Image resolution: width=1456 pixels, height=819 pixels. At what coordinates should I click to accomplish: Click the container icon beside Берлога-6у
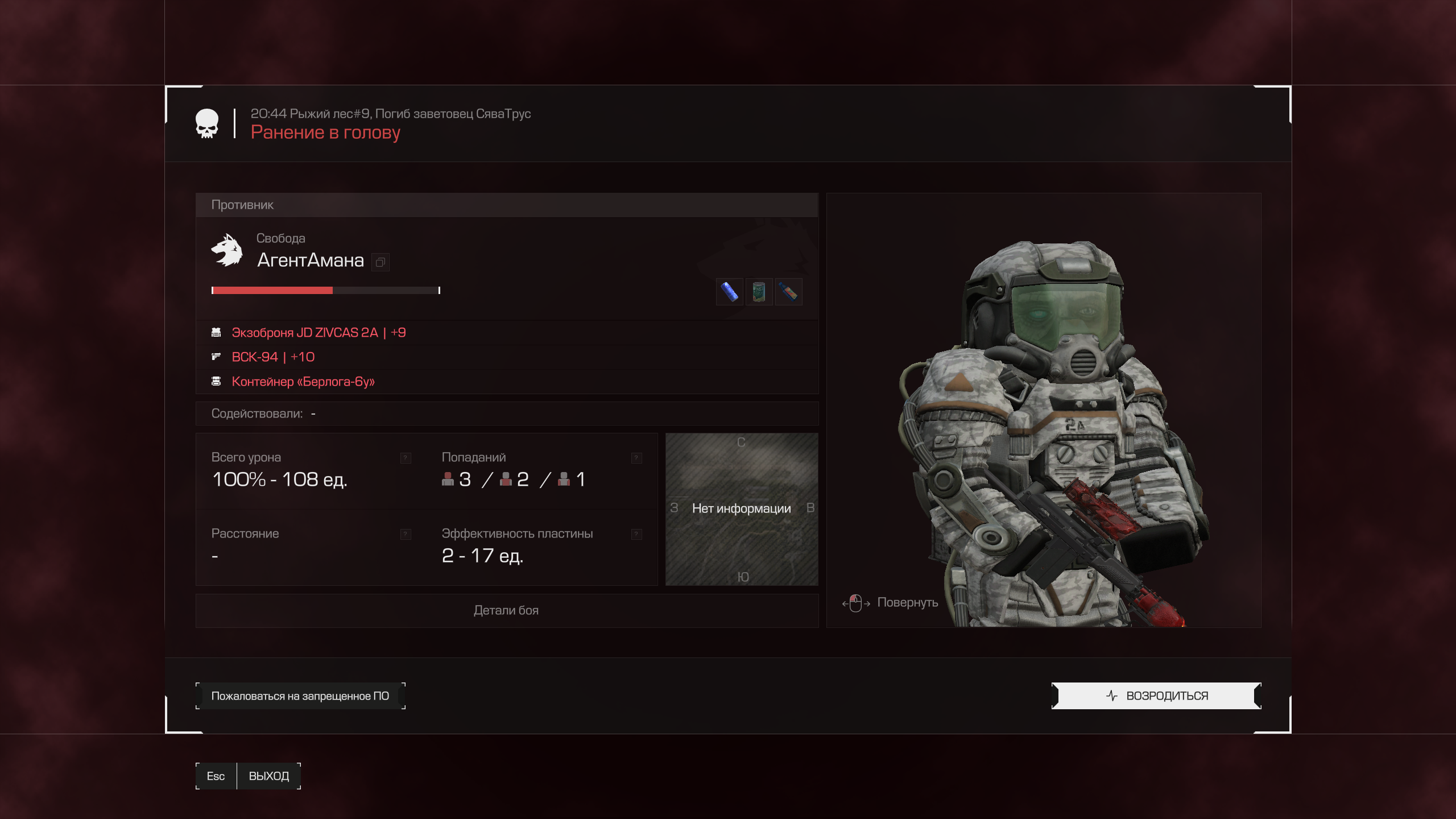point(216,381)
